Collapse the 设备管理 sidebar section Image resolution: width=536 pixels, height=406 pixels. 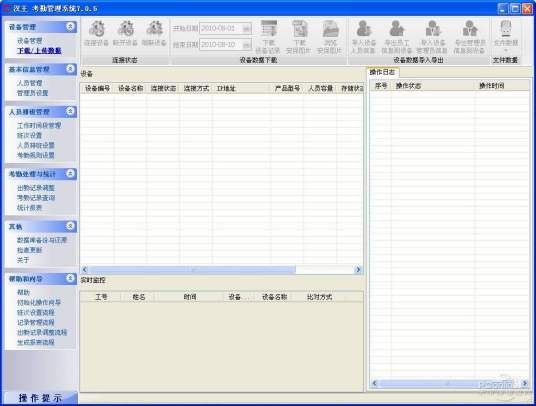[x=70, y=27]
